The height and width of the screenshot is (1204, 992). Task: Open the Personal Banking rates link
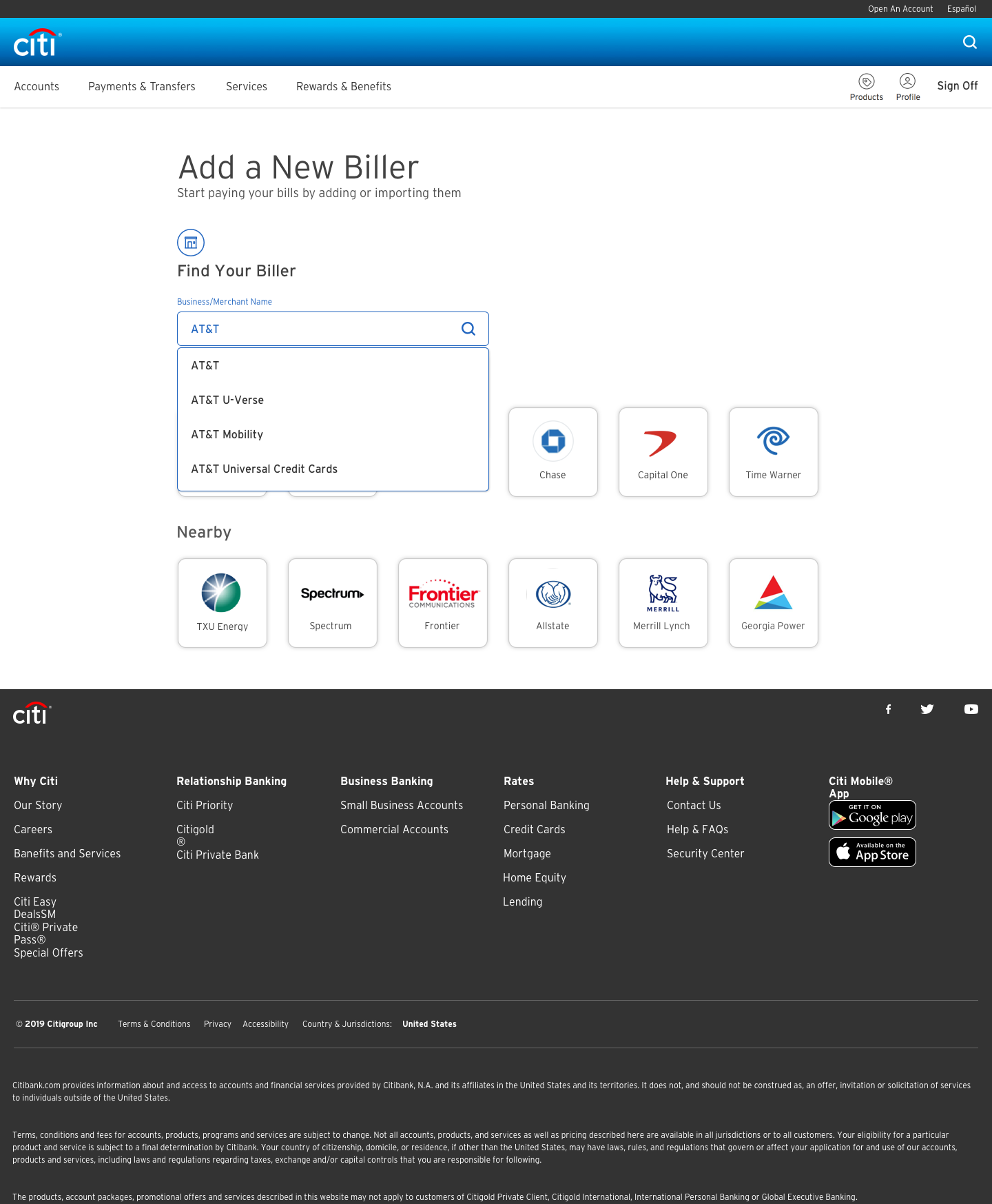click(x=546, y=806)
